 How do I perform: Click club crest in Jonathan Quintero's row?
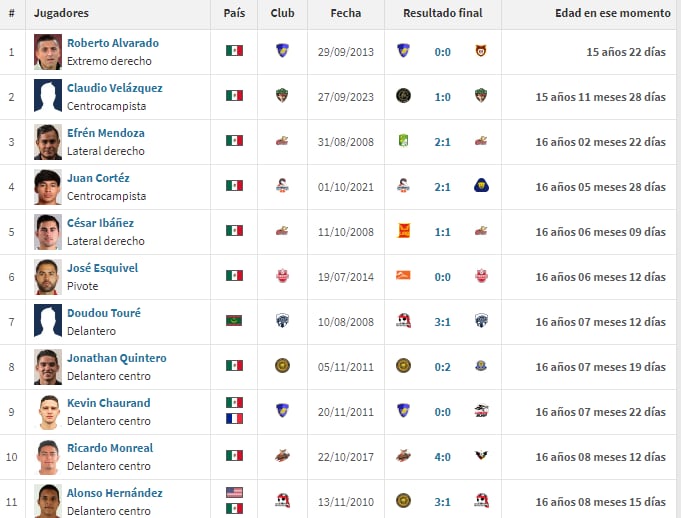click(282, 366)
